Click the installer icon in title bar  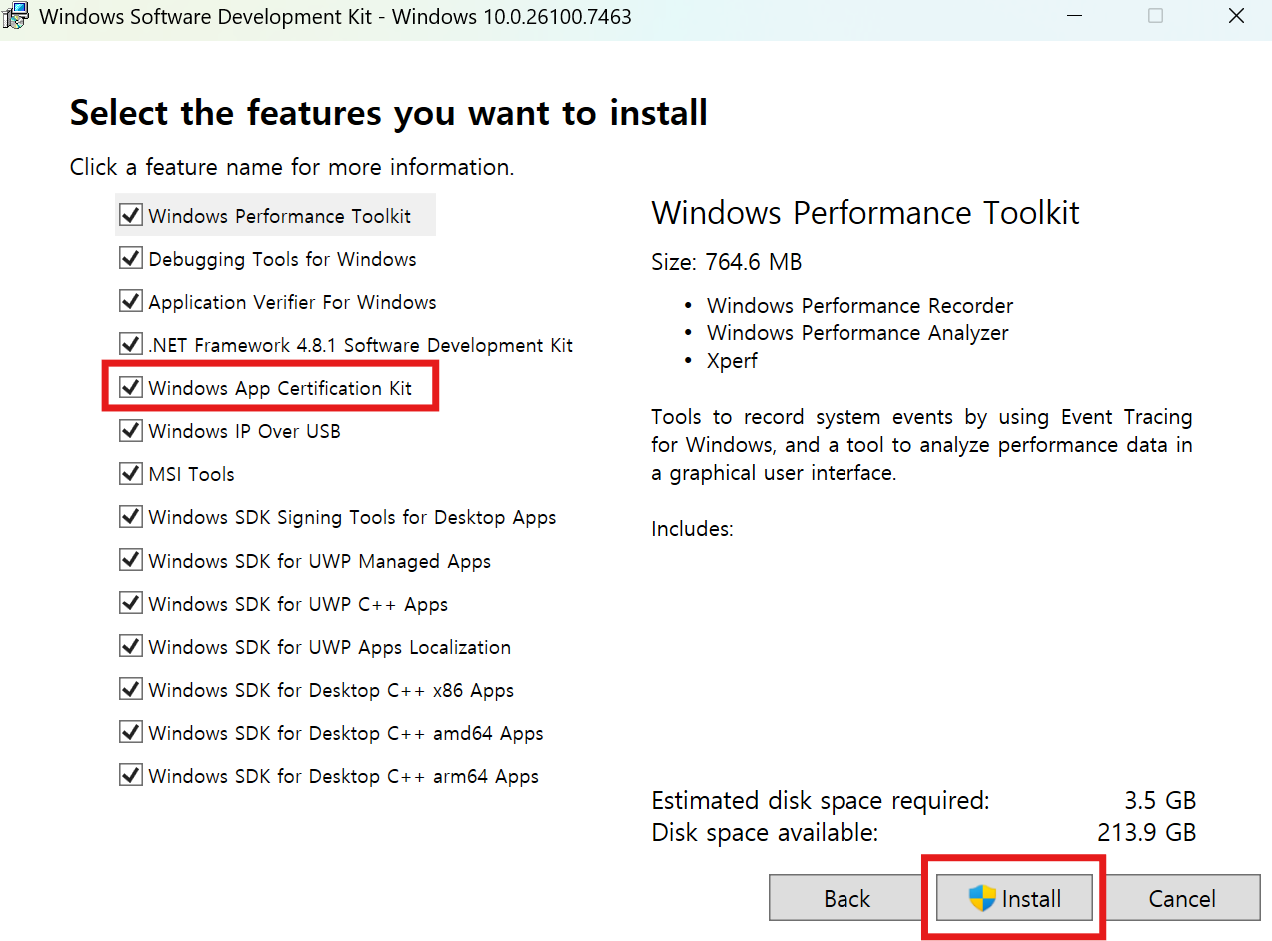pos(15,16)
